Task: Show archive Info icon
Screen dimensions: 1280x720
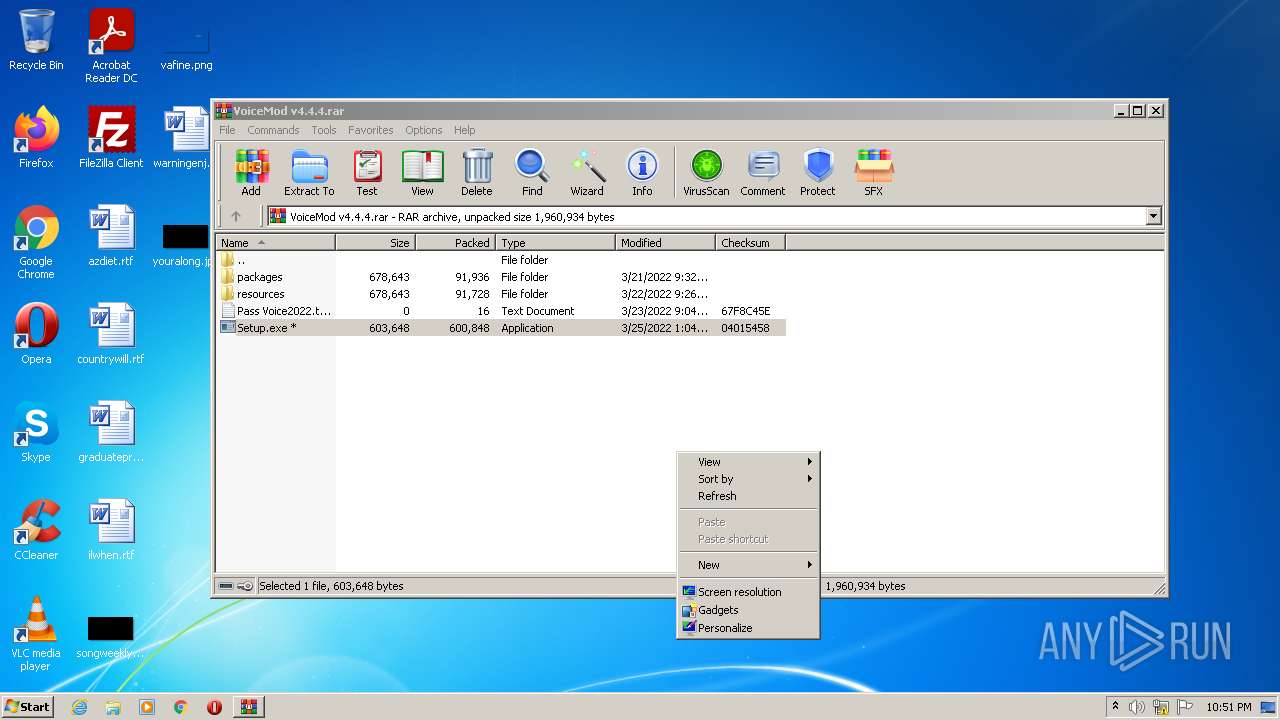Action: (642, 173)
